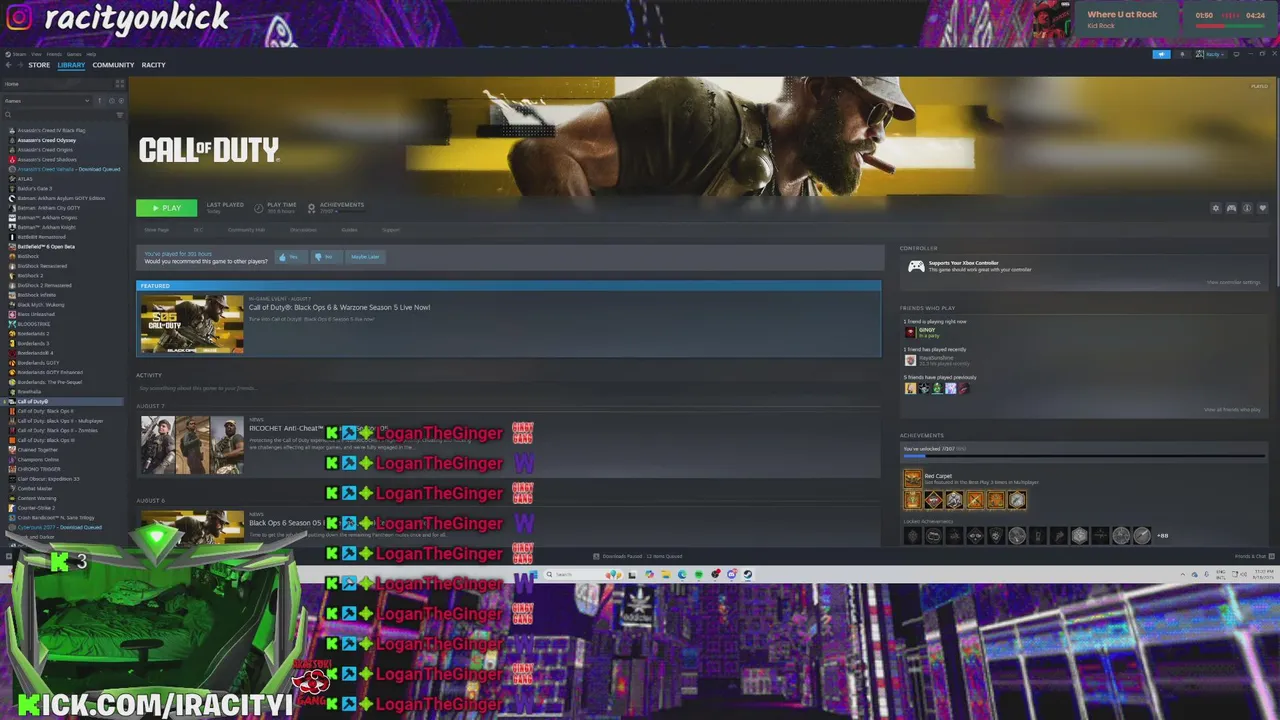Open the Store tab

(x=39, y=65)
